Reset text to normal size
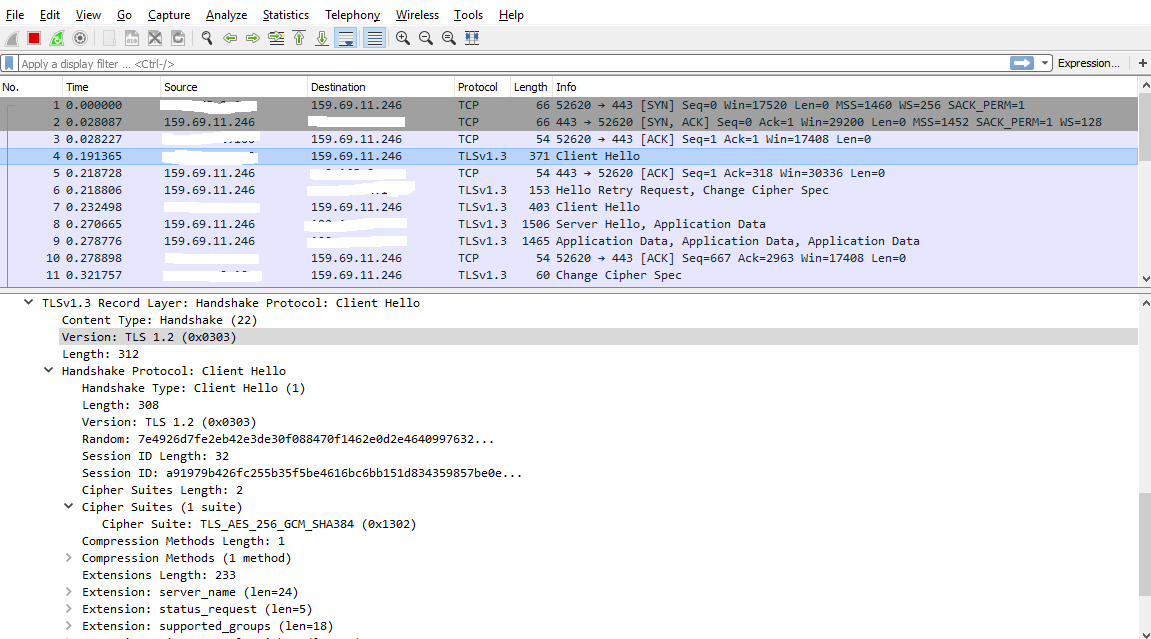This screenshot has height=639, width=1151. [x=449, y=38]
